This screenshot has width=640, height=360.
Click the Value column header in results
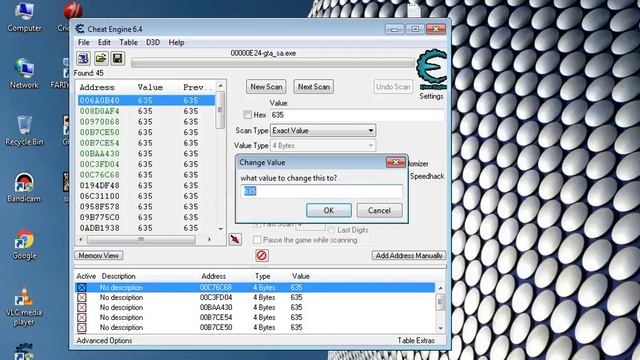tap(150, 87)
